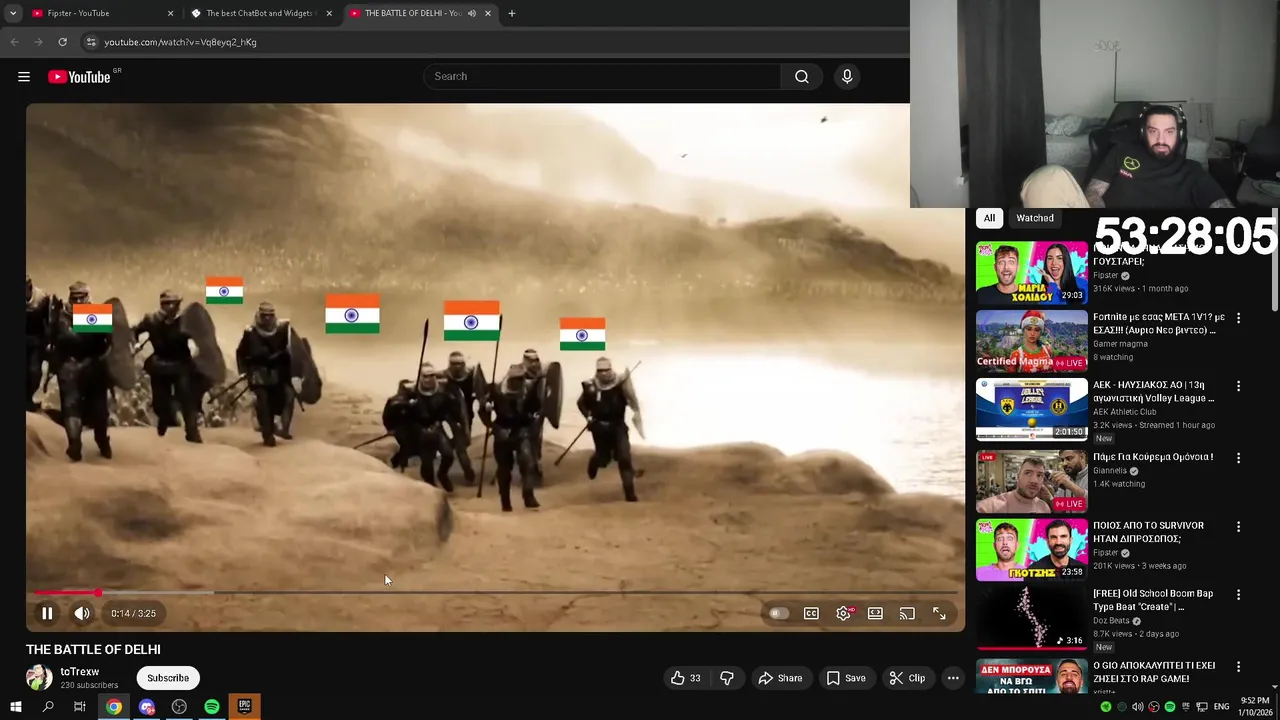Open ΠΟΙΟΣ ΑΠΟ ΤΟ SURVIVOR video title
Viewport: 1280px width, 720px height.
[x=1149, y=532]
